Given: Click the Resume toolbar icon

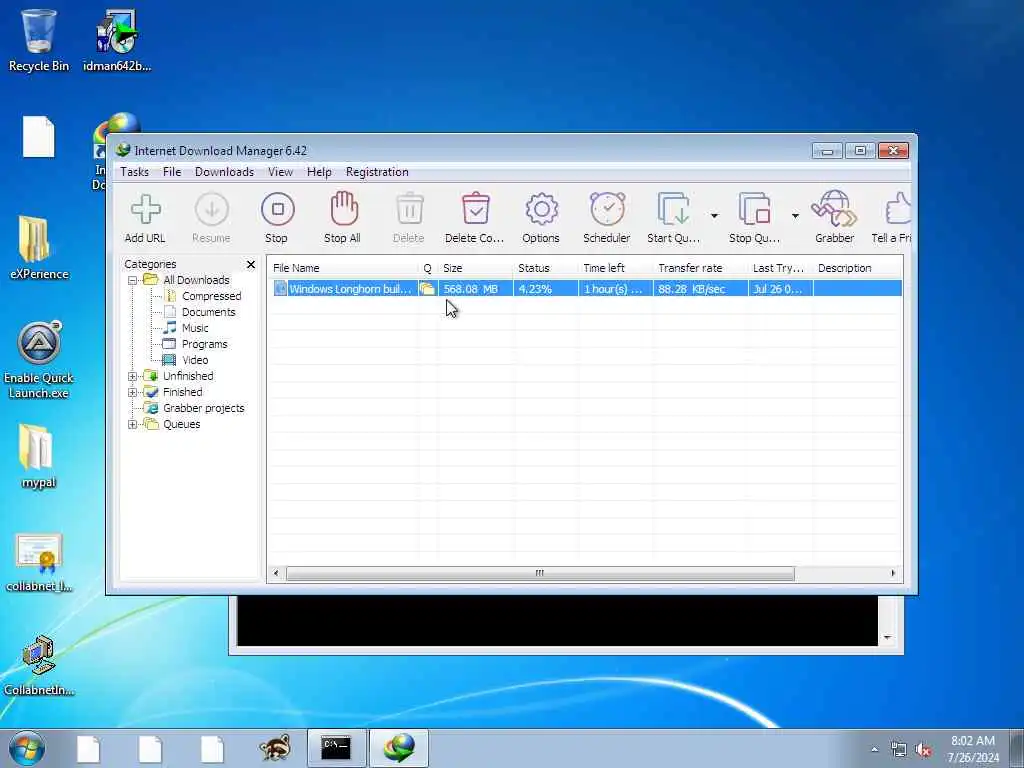Looking at the screenshot, I should pos(212,210).
